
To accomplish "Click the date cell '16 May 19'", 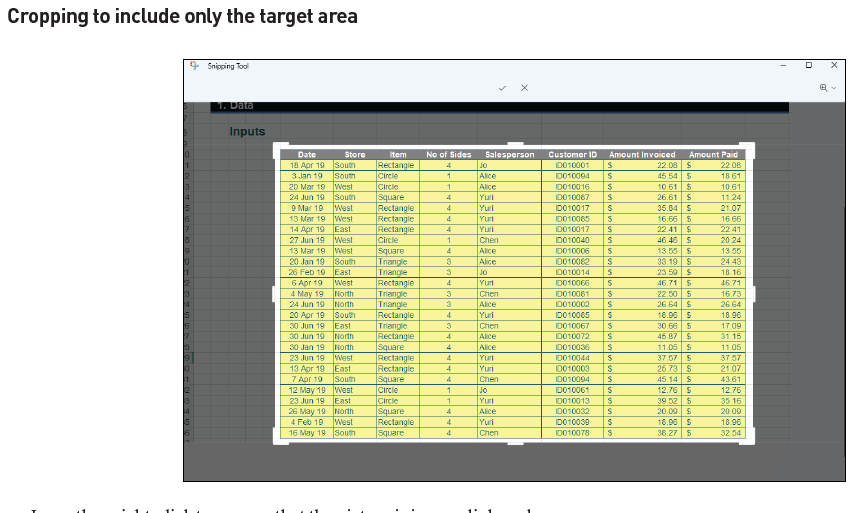I will [x=307, y=433].
